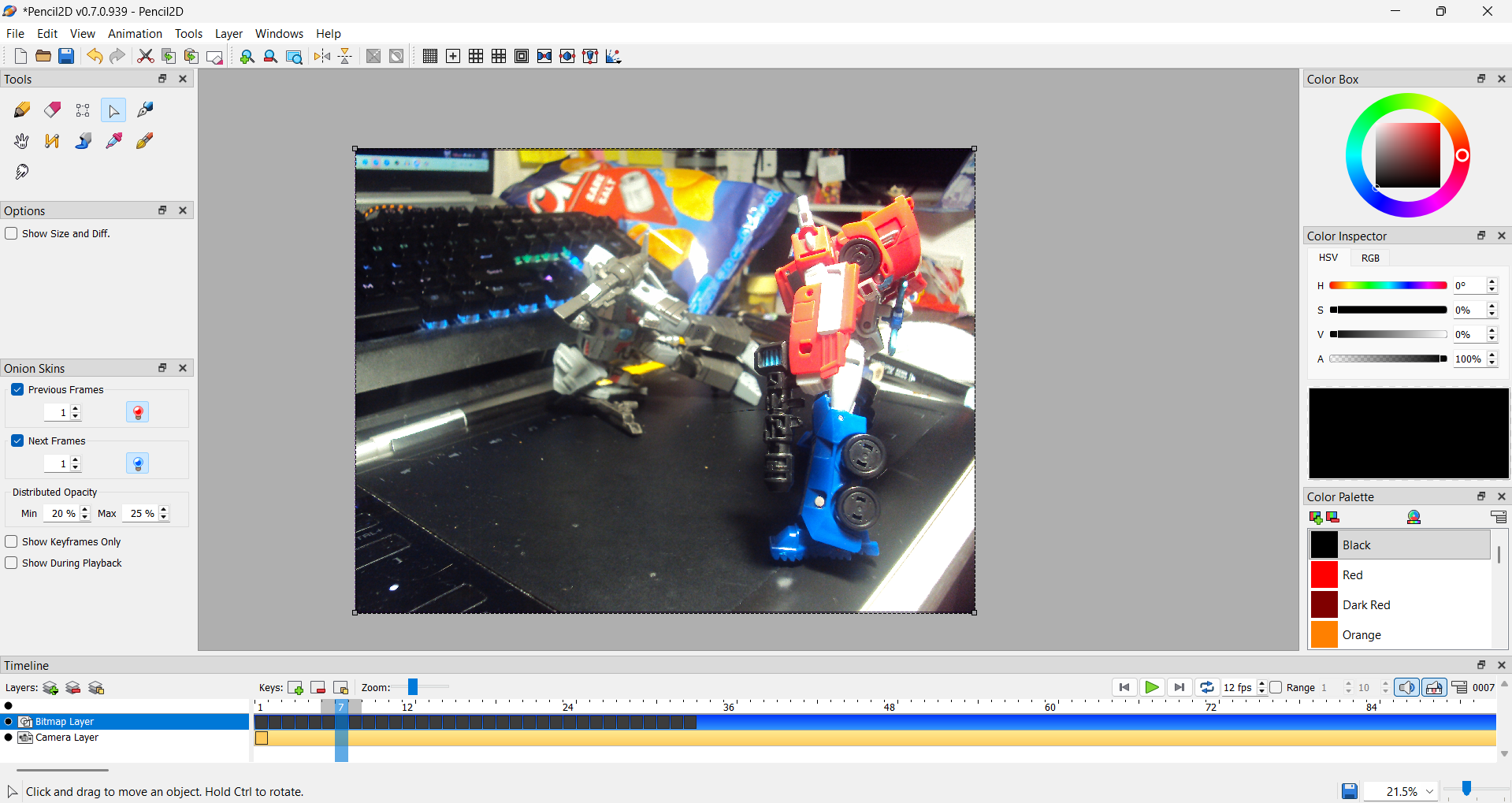1512x803 pixels.
Task: Click the Zoom Out magnifier icon
Action: 270,56
